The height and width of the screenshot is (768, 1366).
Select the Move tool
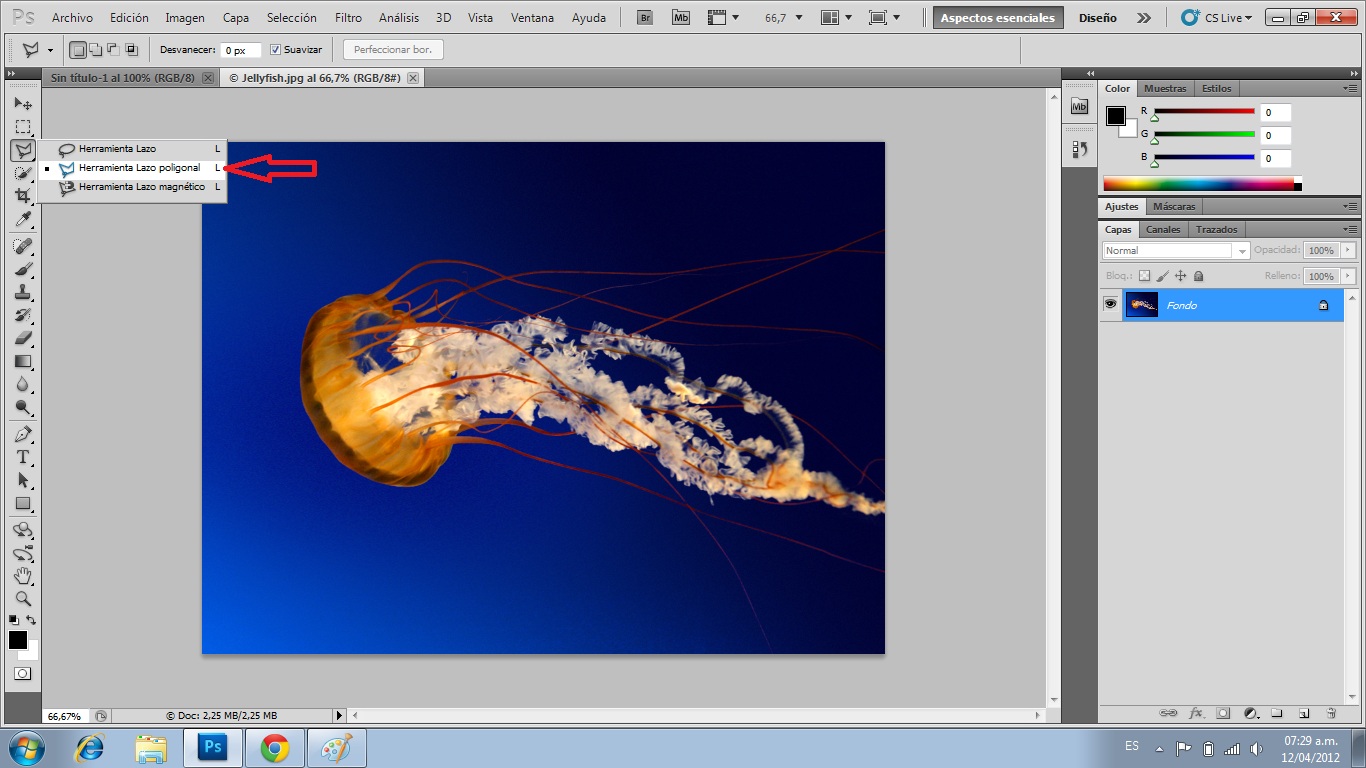coord(22,103)
